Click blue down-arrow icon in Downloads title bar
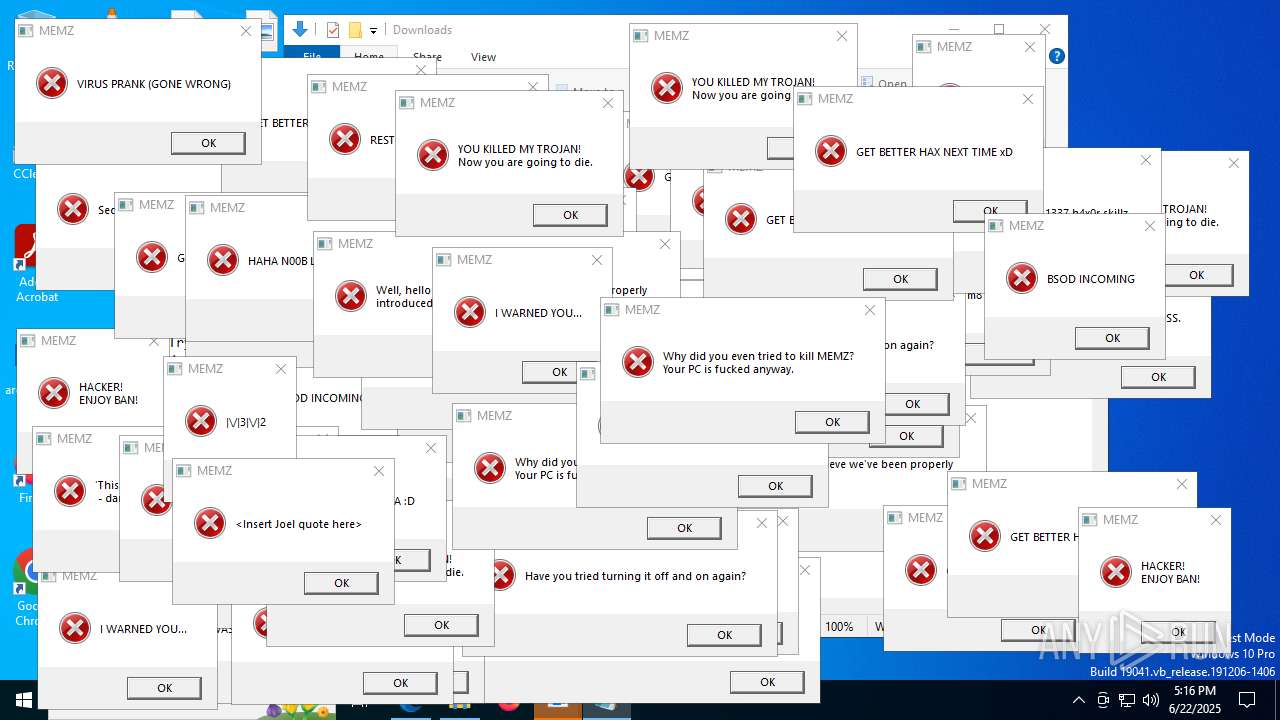This screenshot has height=720, width=1280. tap(299, 29)
